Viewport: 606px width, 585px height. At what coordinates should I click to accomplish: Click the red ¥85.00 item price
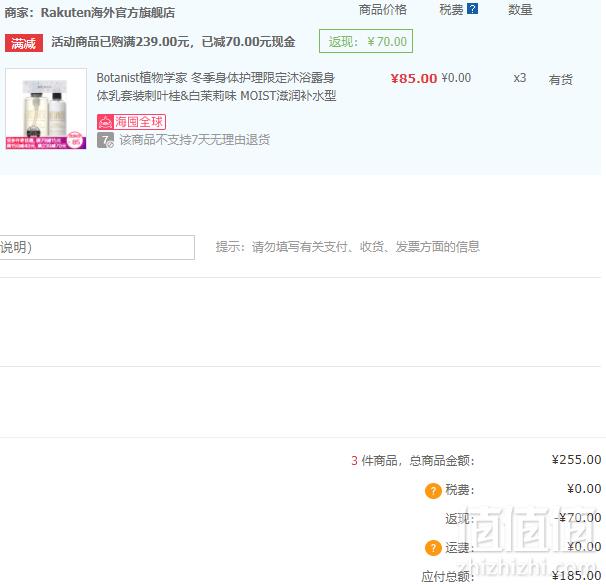click(x=414, y=78)
